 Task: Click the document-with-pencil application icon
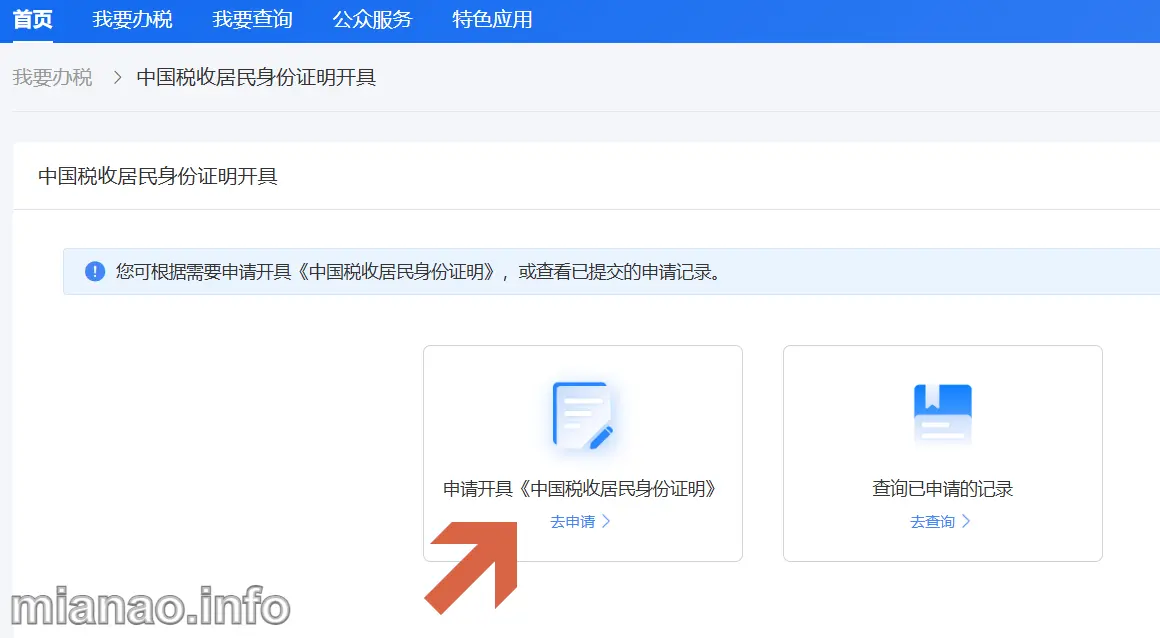point(582,415)
